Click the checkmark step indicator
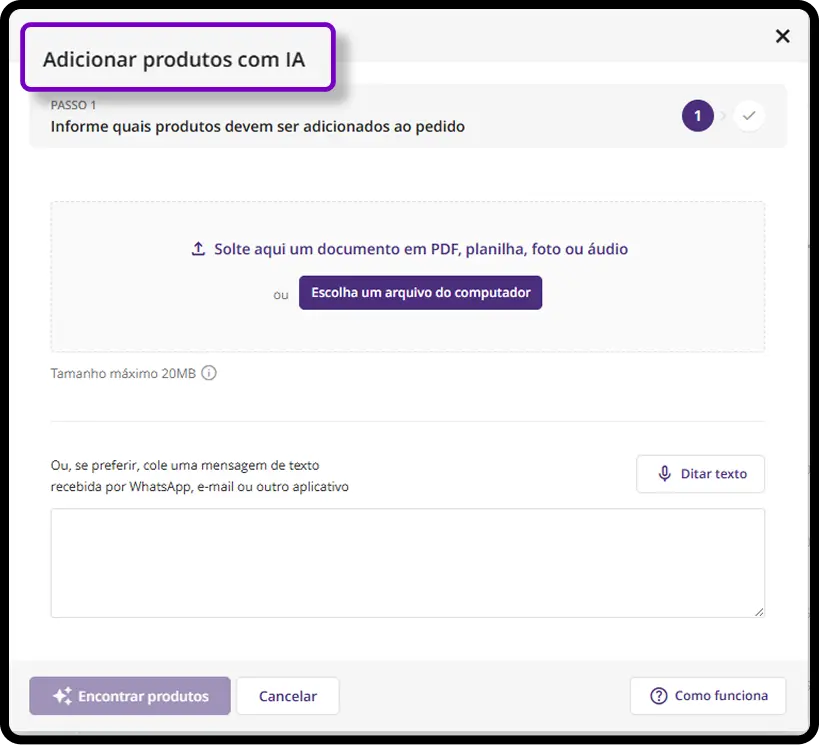Viewport: 819px width, 745px height. [x=748, y=115]
